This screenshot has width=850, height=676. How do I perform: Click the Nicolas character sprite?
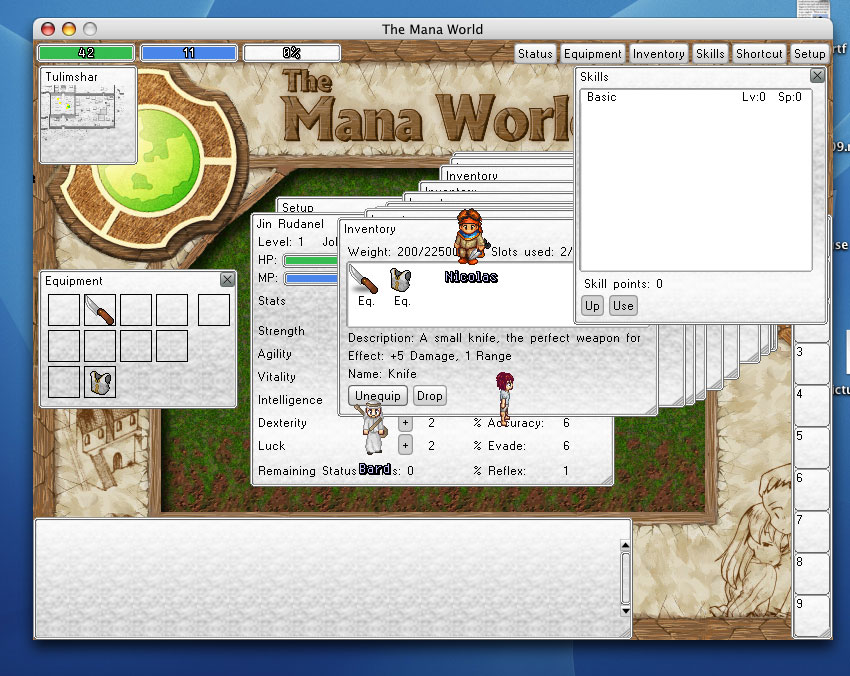tap(469, 236)
